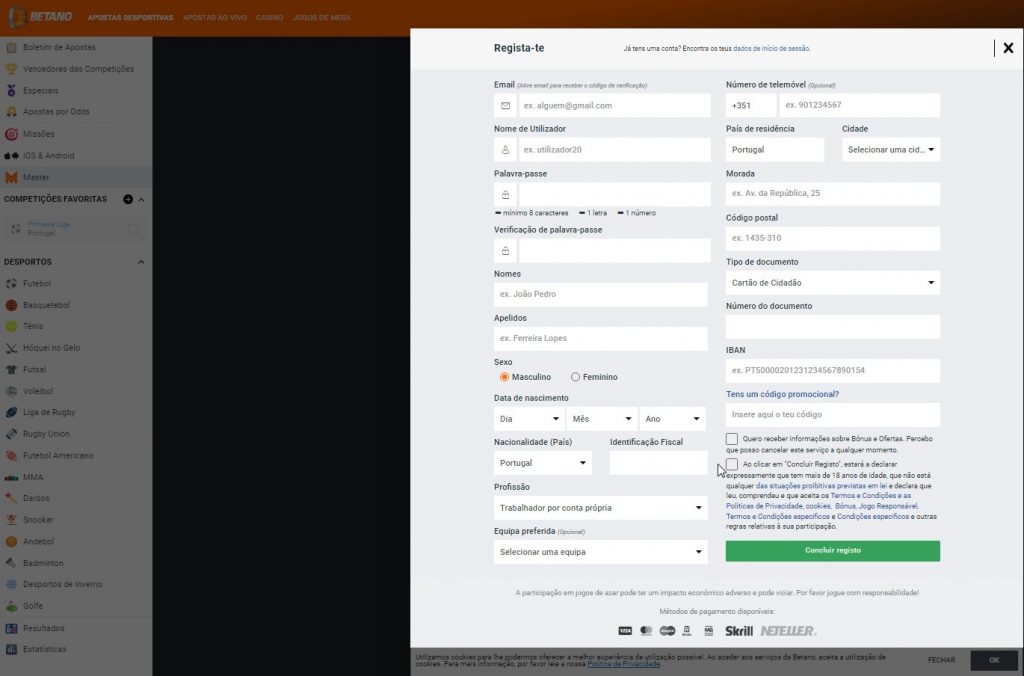
Task: Open the Equipa preferida dropdown
Action: 600,552
